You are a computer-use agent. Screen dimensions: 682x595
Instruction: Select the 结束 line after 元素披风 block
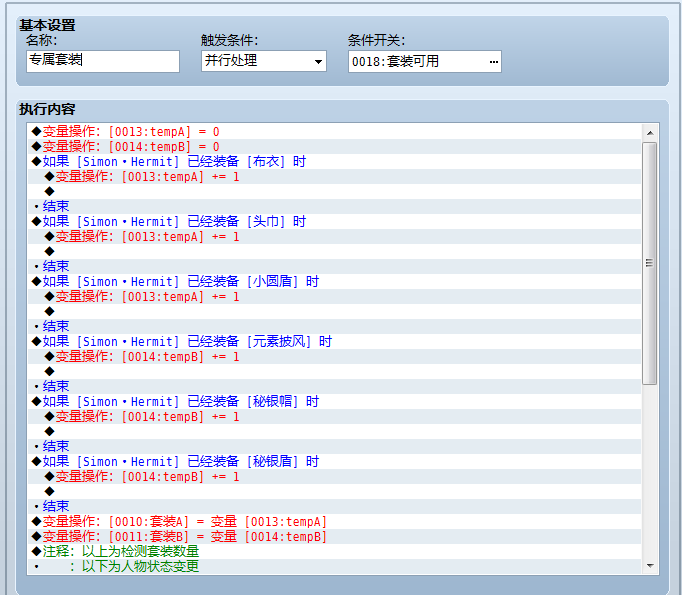pyautogui.click(x=334, y=387)
